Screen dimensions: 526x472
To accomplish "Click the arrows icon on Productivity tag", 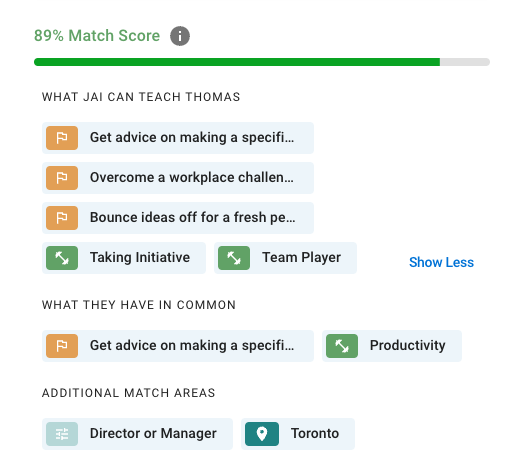I will click(342, 346).
